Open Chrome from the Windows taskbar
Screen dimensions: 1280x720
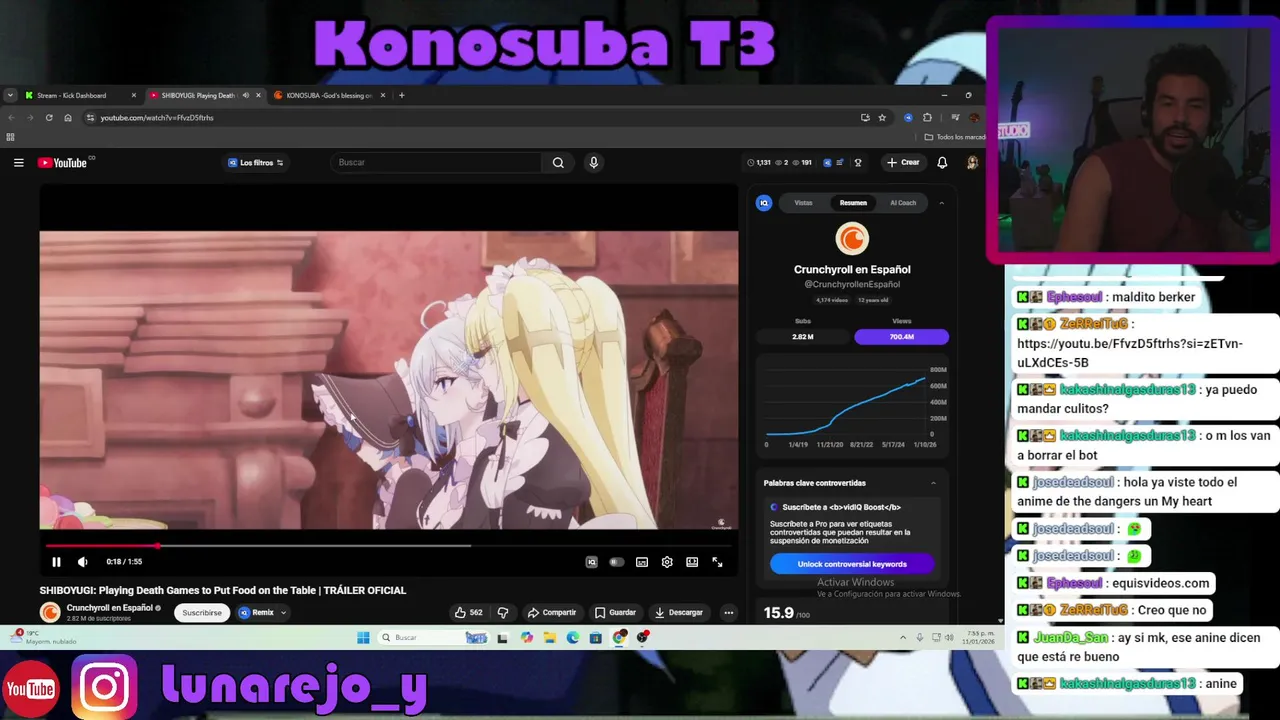[x=620, y=637]
